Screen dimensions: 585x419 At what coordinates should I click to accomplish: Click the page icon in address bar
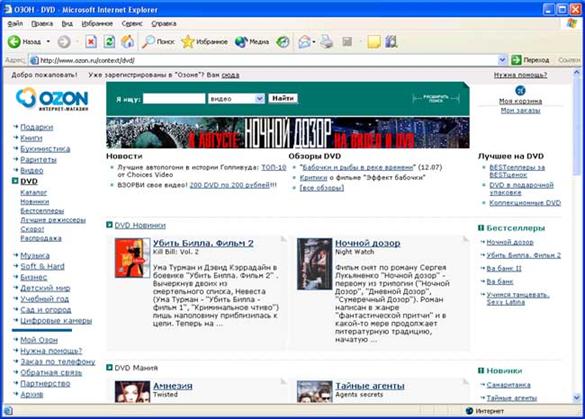34,60
